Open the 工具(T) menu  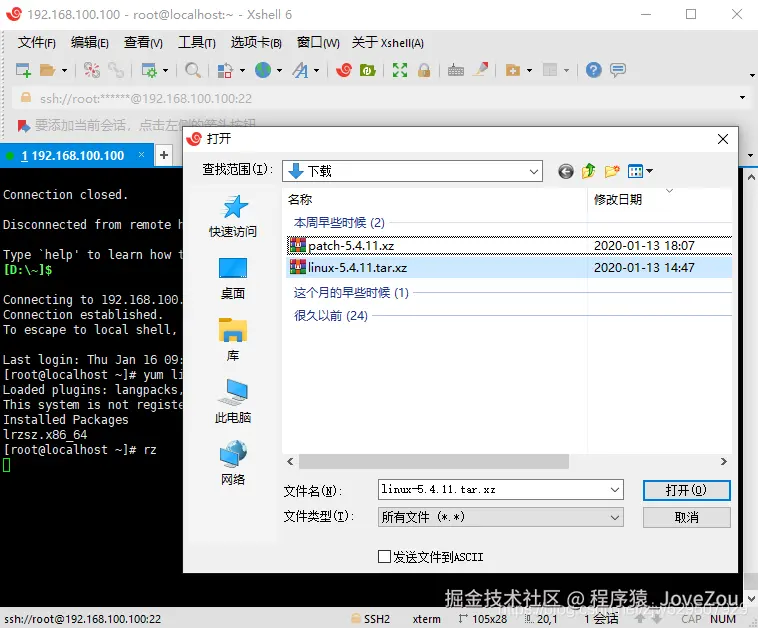pos(197,43)
